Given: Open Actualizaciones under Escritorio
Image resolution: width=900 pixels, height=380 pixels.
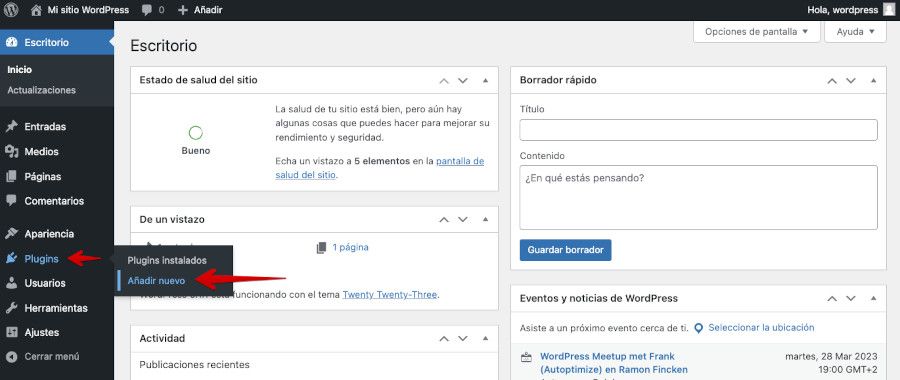Looking at the screenshot, I should click(x=41, y=90).
